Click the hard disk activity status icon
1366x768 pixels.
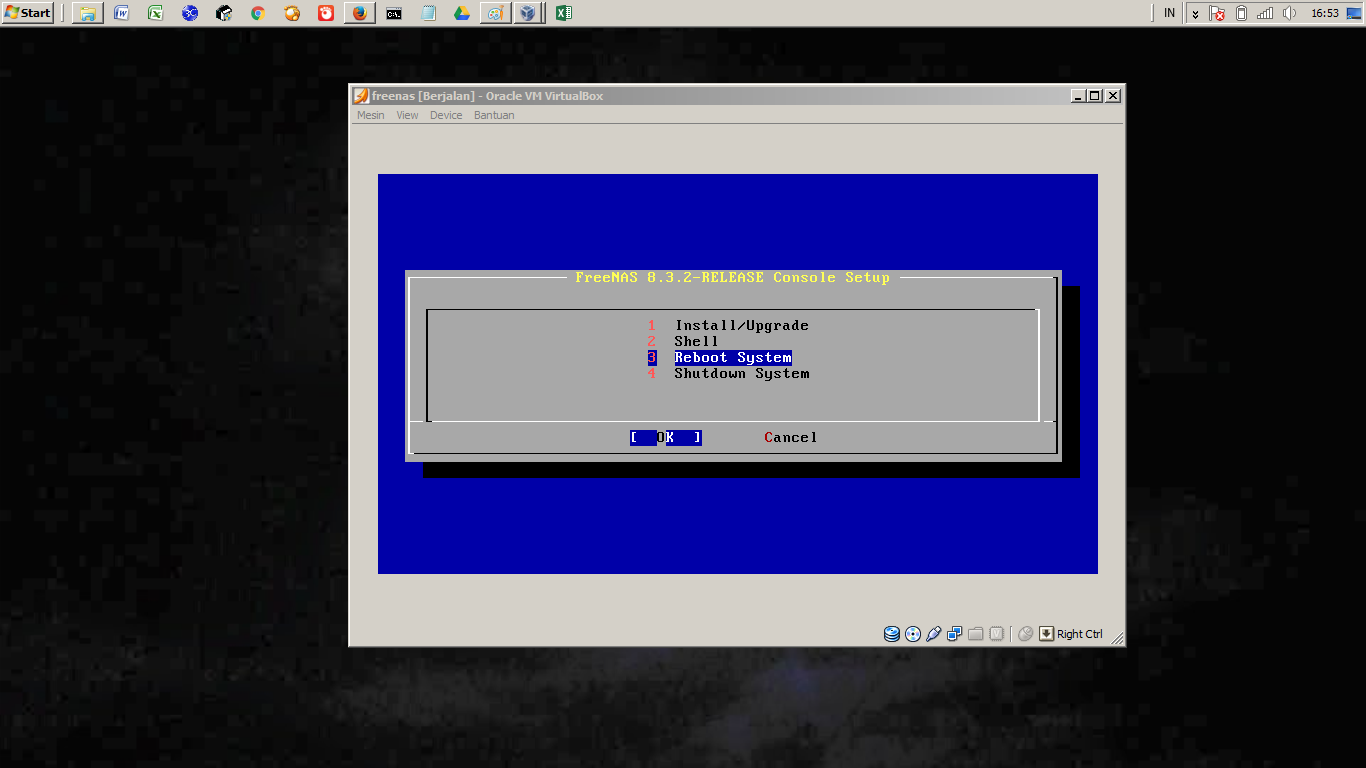point(892,634)
